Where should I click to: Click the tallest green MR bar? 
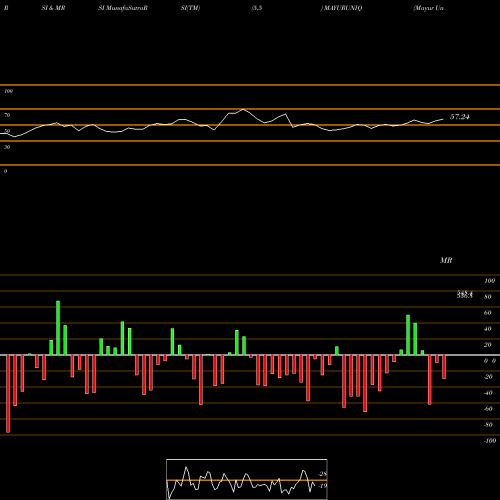tap(58, 328)
